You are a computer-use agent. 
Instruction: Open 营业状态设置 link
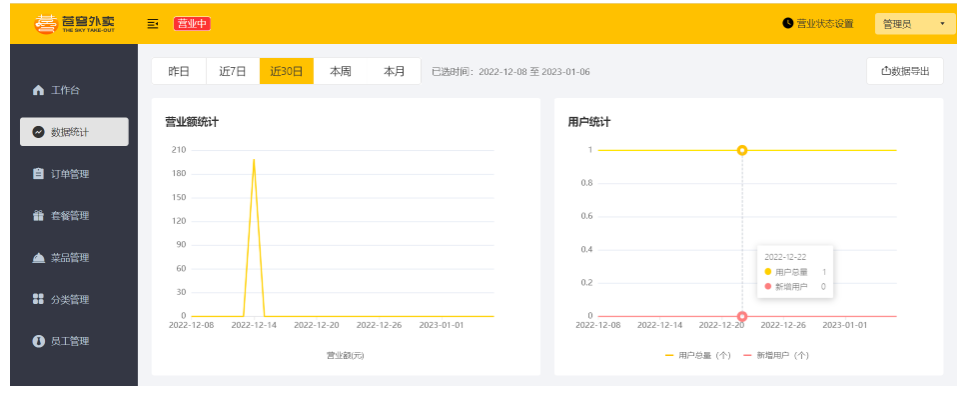825,24
